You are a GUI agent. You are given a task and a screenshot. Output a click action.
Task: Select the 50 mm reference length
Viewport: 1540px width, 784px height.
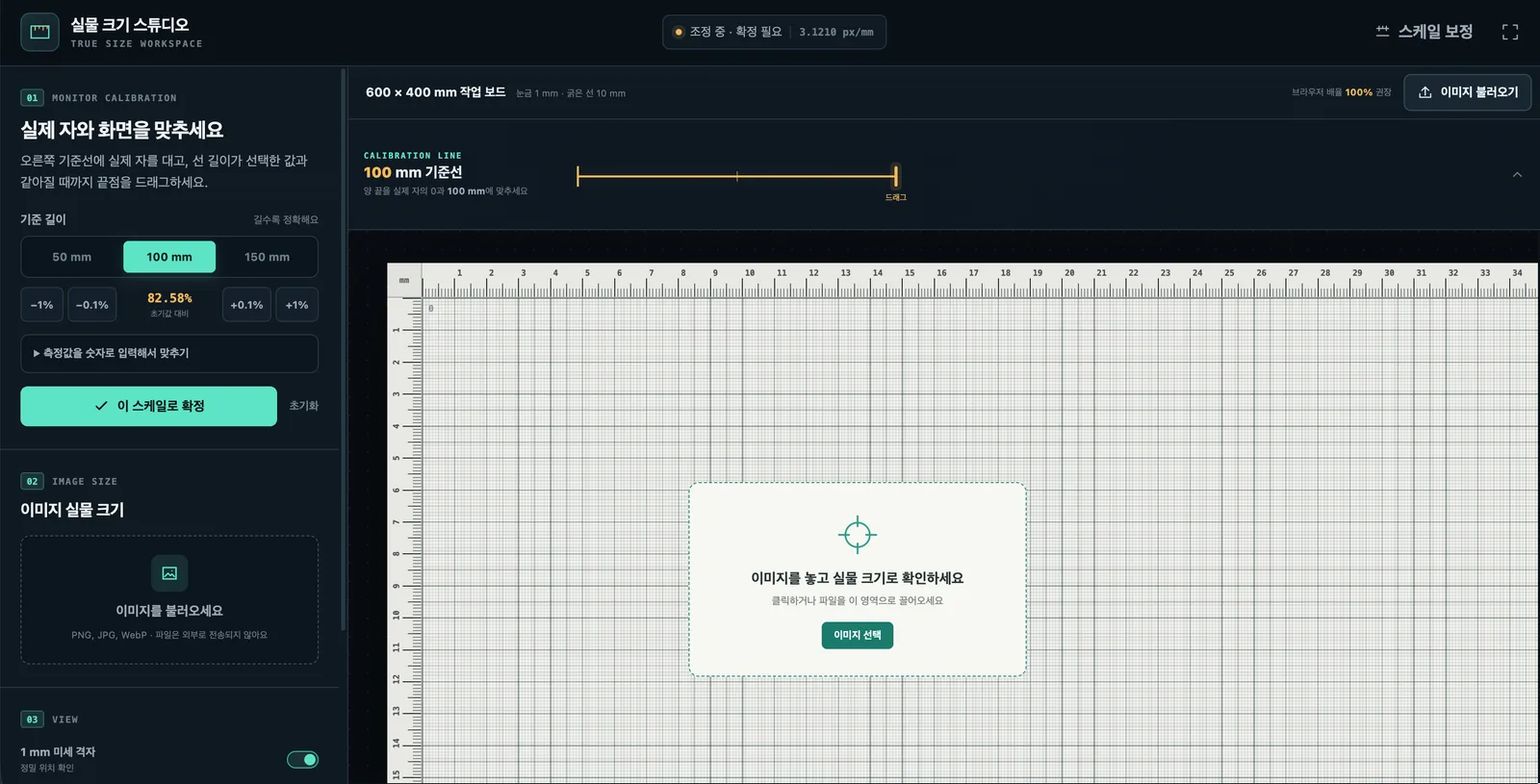point(72,257)
